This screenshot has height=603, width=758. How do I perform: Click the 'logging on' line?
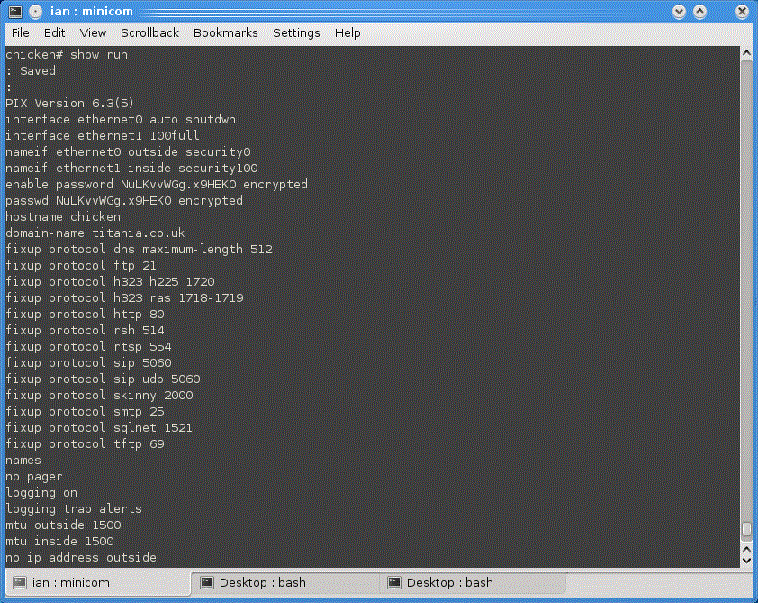coord(42,493)
